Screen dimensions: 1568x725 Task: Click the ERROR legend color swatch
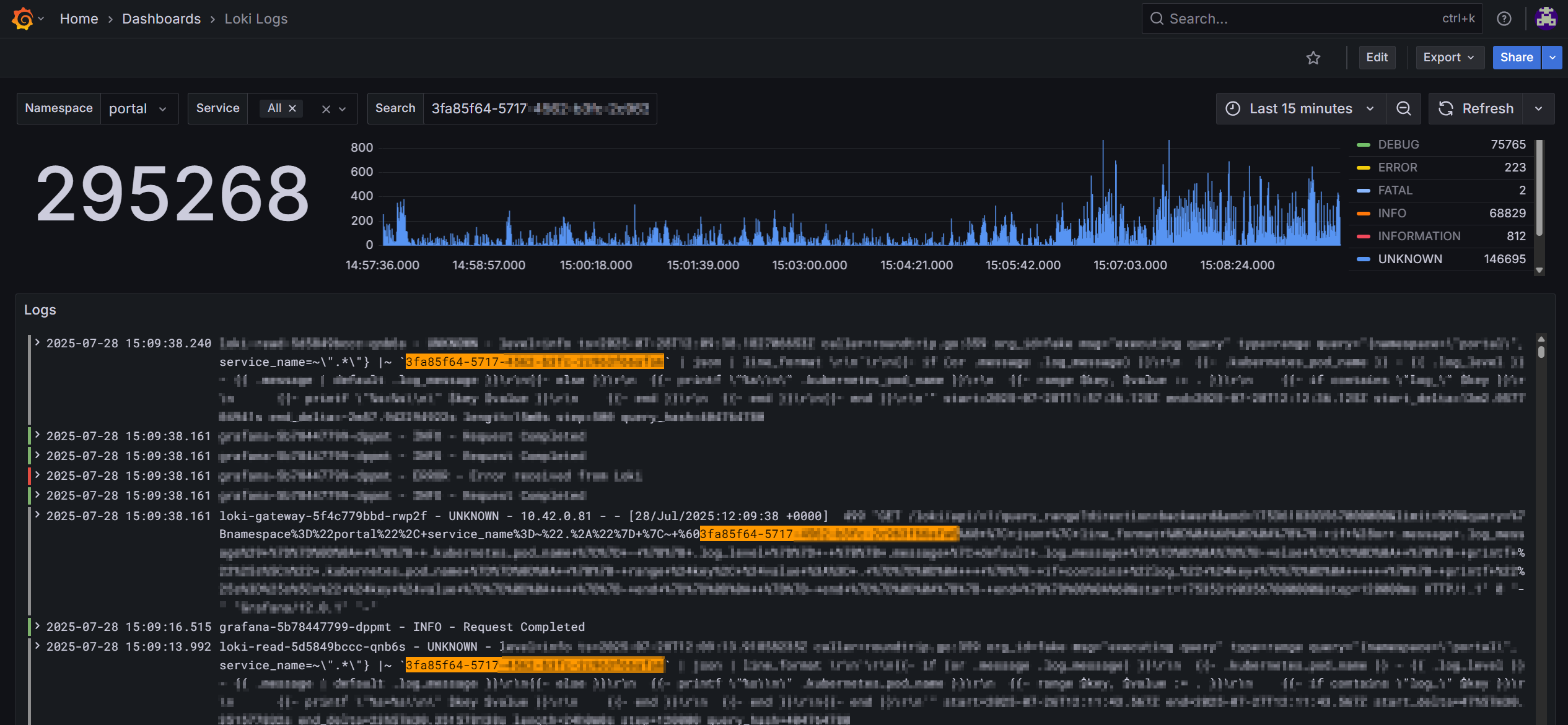1363,168
